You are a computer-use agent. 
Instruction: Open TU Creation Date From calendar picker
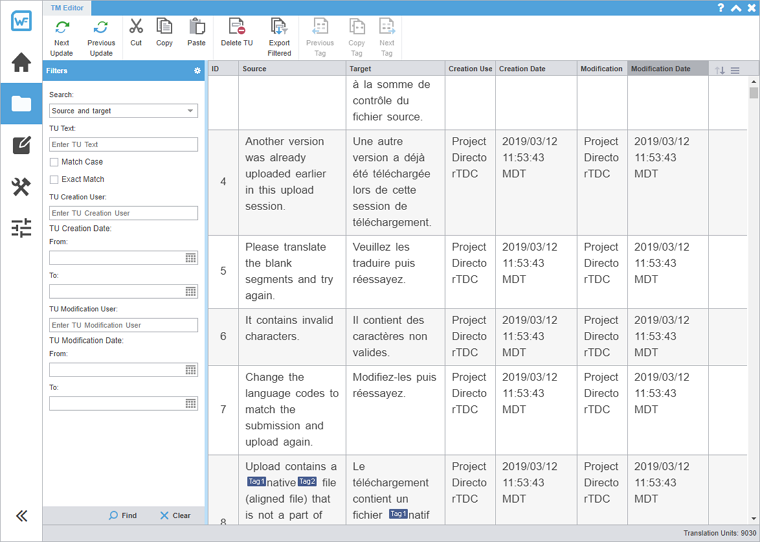click(x=190, y=258)
